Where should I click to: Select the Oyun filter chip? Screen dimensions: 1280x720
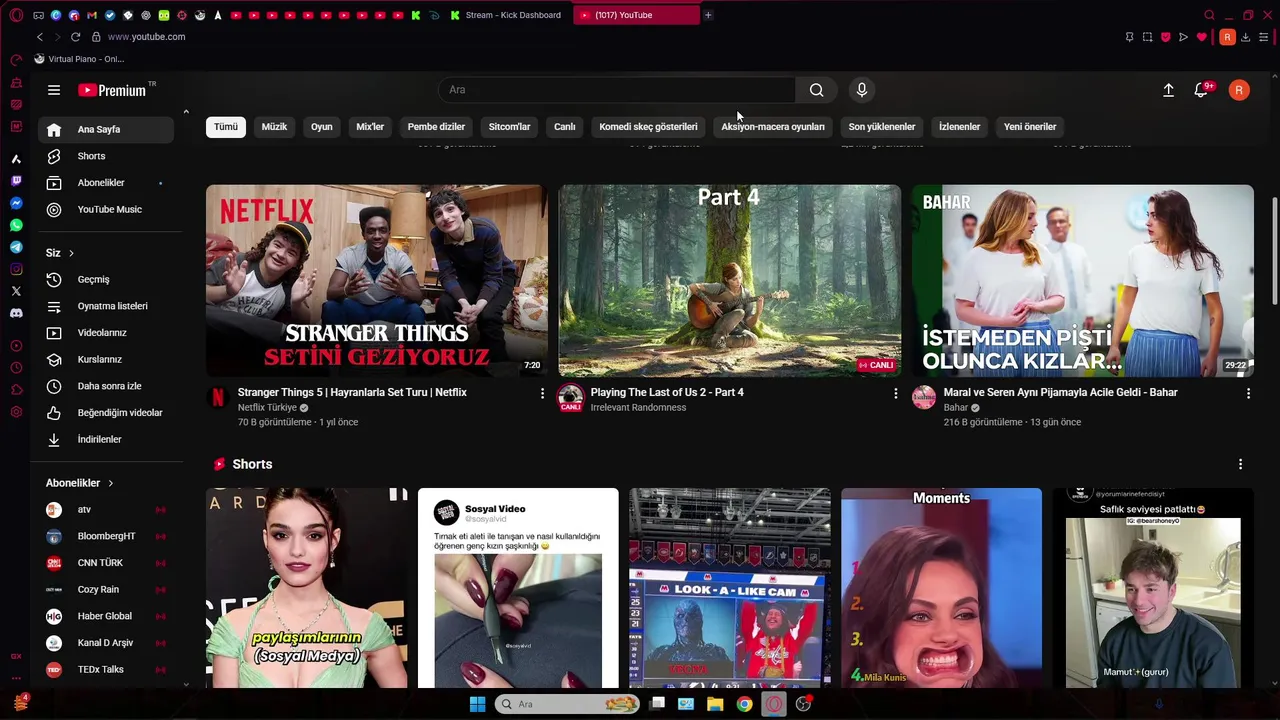tap(321, 127)
